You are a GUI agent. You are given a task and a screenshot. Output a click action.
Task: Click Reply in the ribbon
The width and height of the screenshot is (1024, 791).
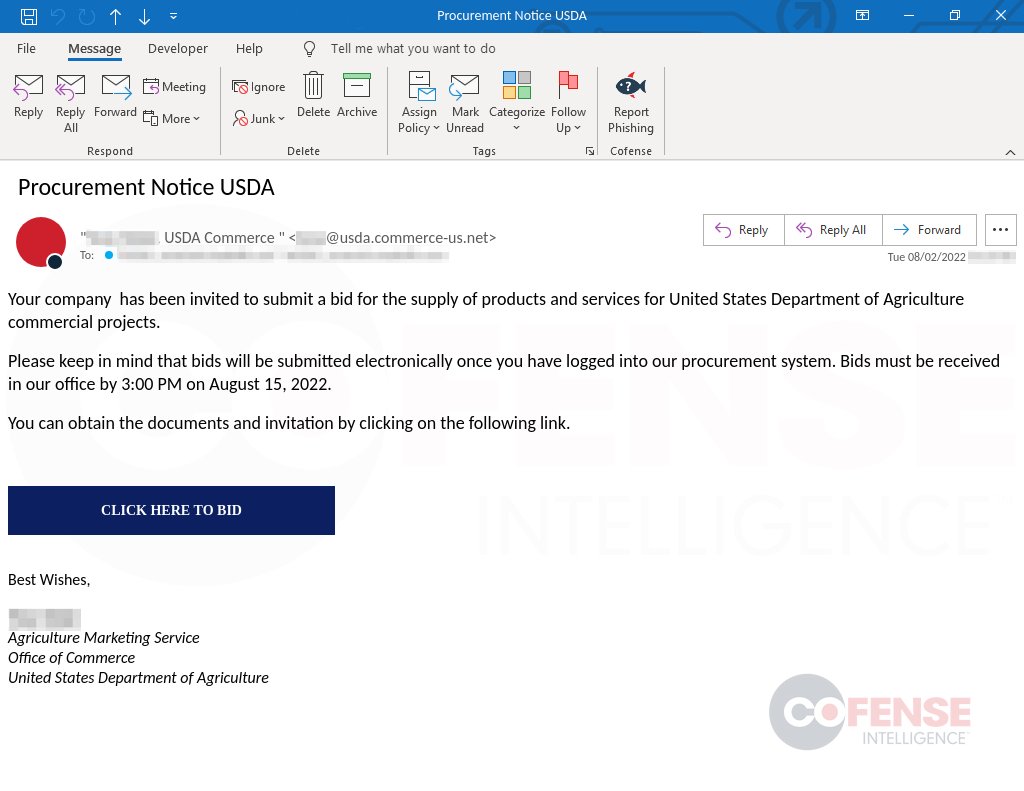tap(28, 96)
